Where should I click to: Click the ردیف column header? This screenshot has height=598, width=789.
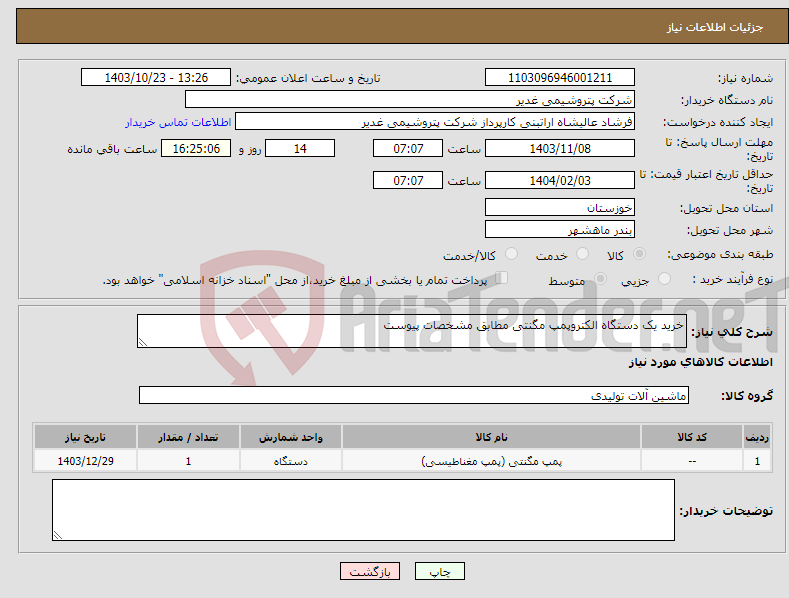point(757,437)
